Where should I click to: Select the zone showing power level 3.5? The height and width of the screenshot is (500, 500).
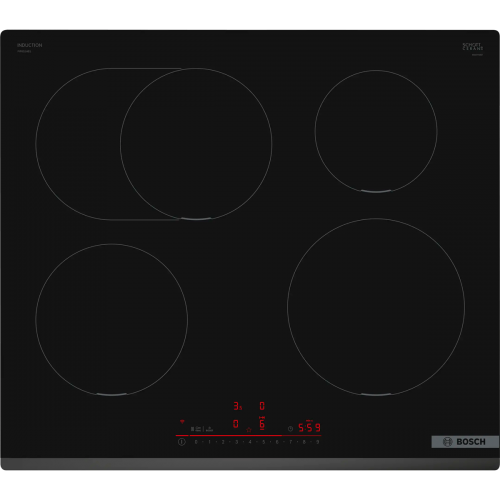[x=238, y=406]
